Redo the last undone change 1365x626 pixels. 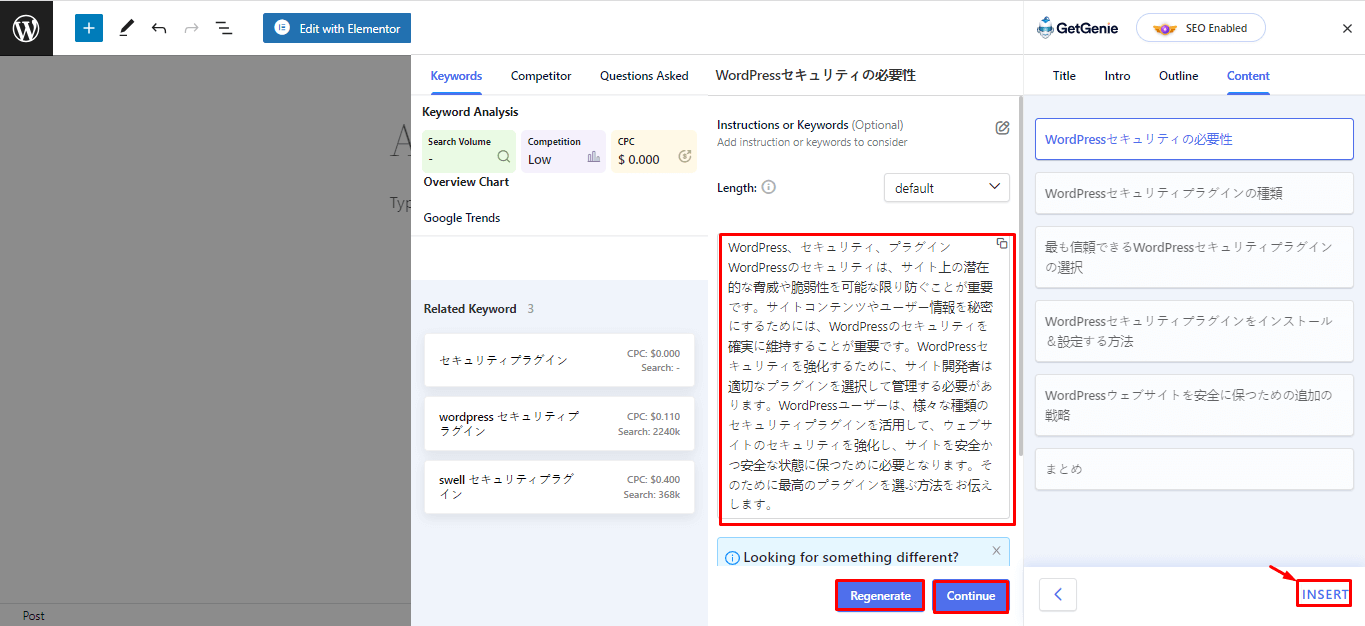coord(191,28)
